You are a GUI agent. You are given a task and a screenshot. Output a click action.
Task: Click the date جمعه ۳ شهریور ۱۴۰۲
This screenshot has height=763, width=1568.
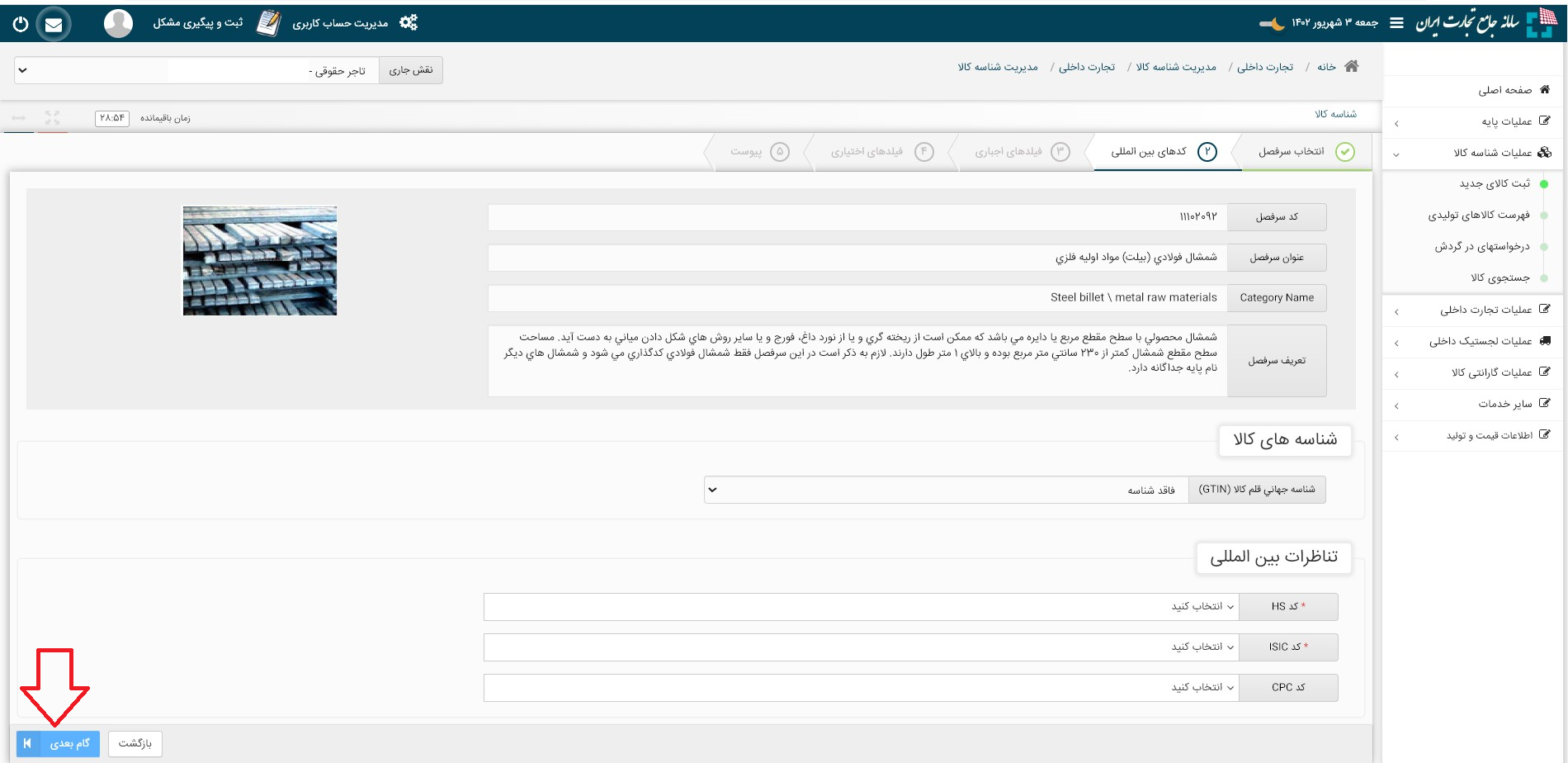pos(1334,22)
